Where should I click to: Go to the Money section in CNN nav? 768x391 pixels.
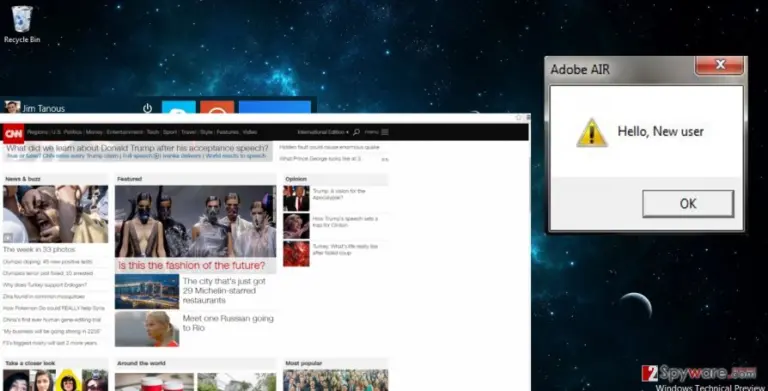[x=94, y=132]
